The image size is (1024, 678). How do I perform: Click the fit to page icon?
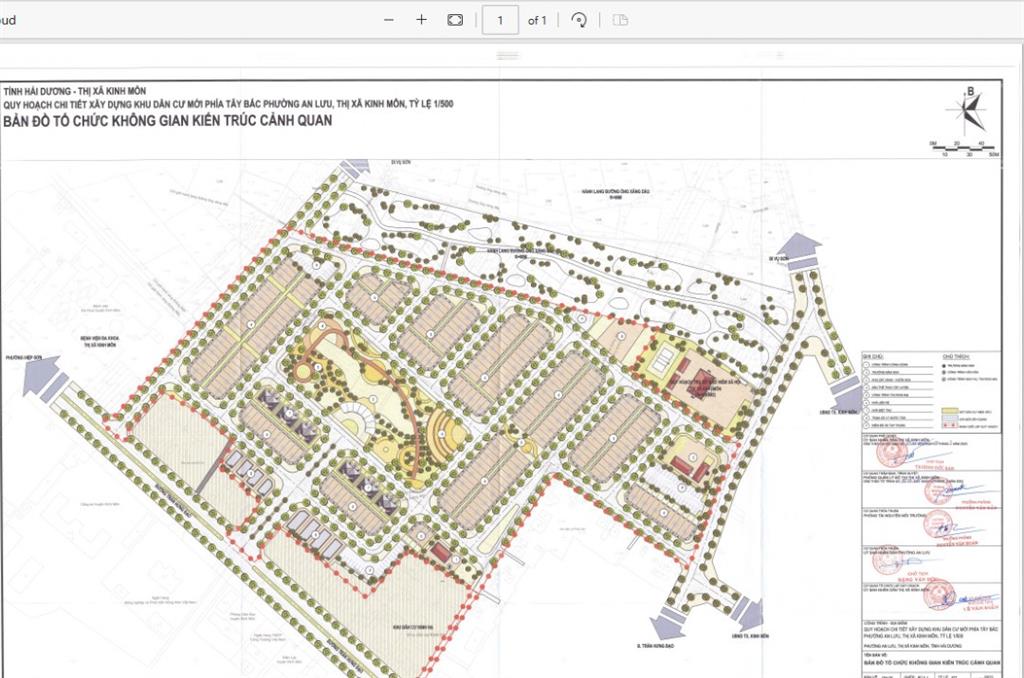click(x=455, y=20)
